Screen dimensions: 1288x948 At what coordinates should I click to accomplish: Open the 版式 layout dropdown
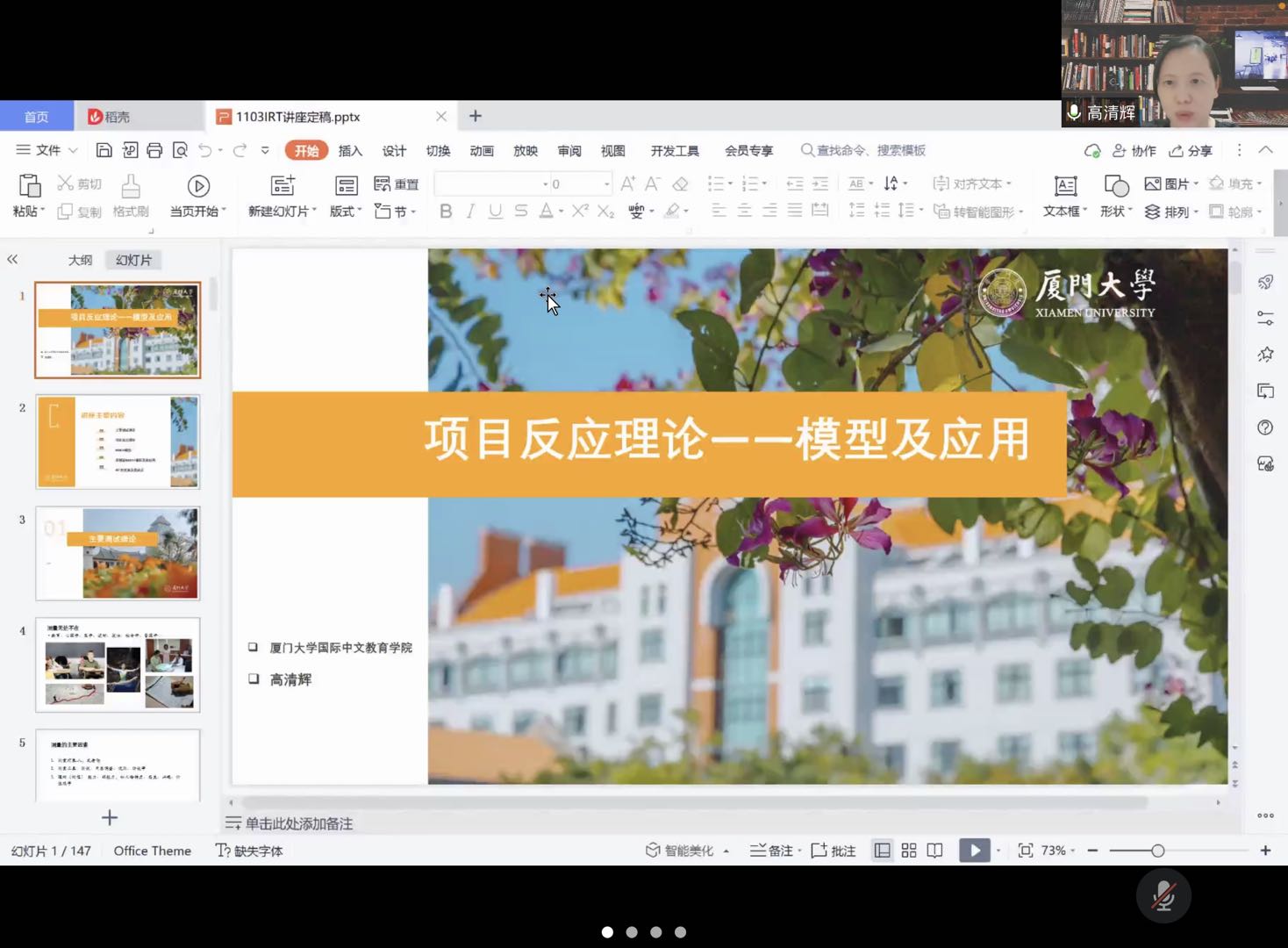point(346,211)
